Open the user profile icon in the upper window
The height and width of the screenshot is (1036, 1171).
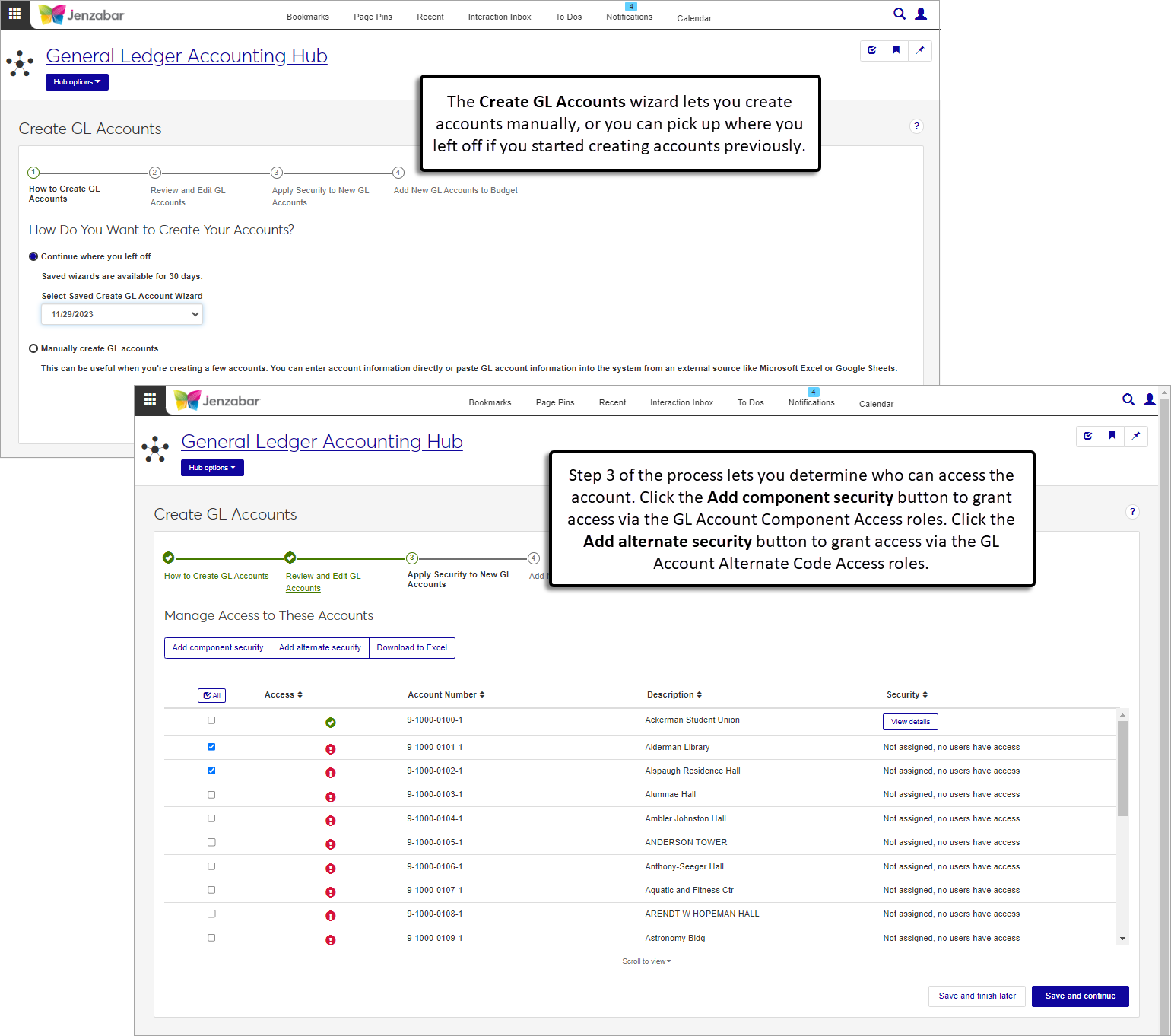click(921, 14)
